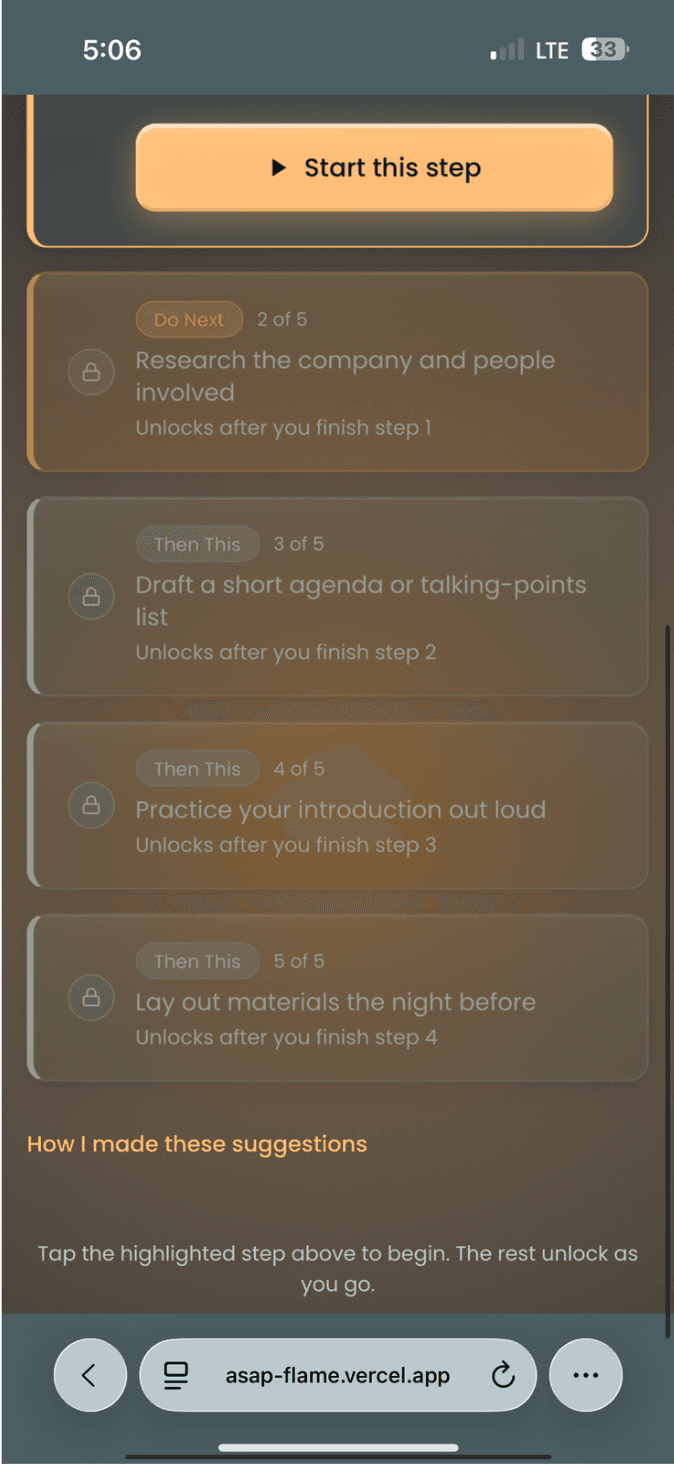Tap the page settings icon in address bar

pyautogui.click(x=177, y=1376)
